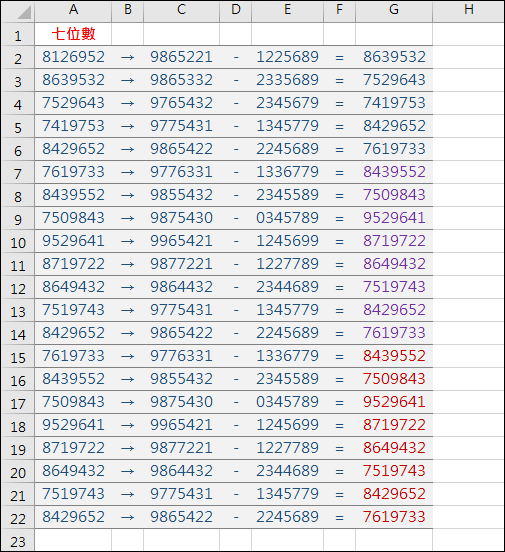
Task: Click cell E3 containing 2335689
Action: 287,80
